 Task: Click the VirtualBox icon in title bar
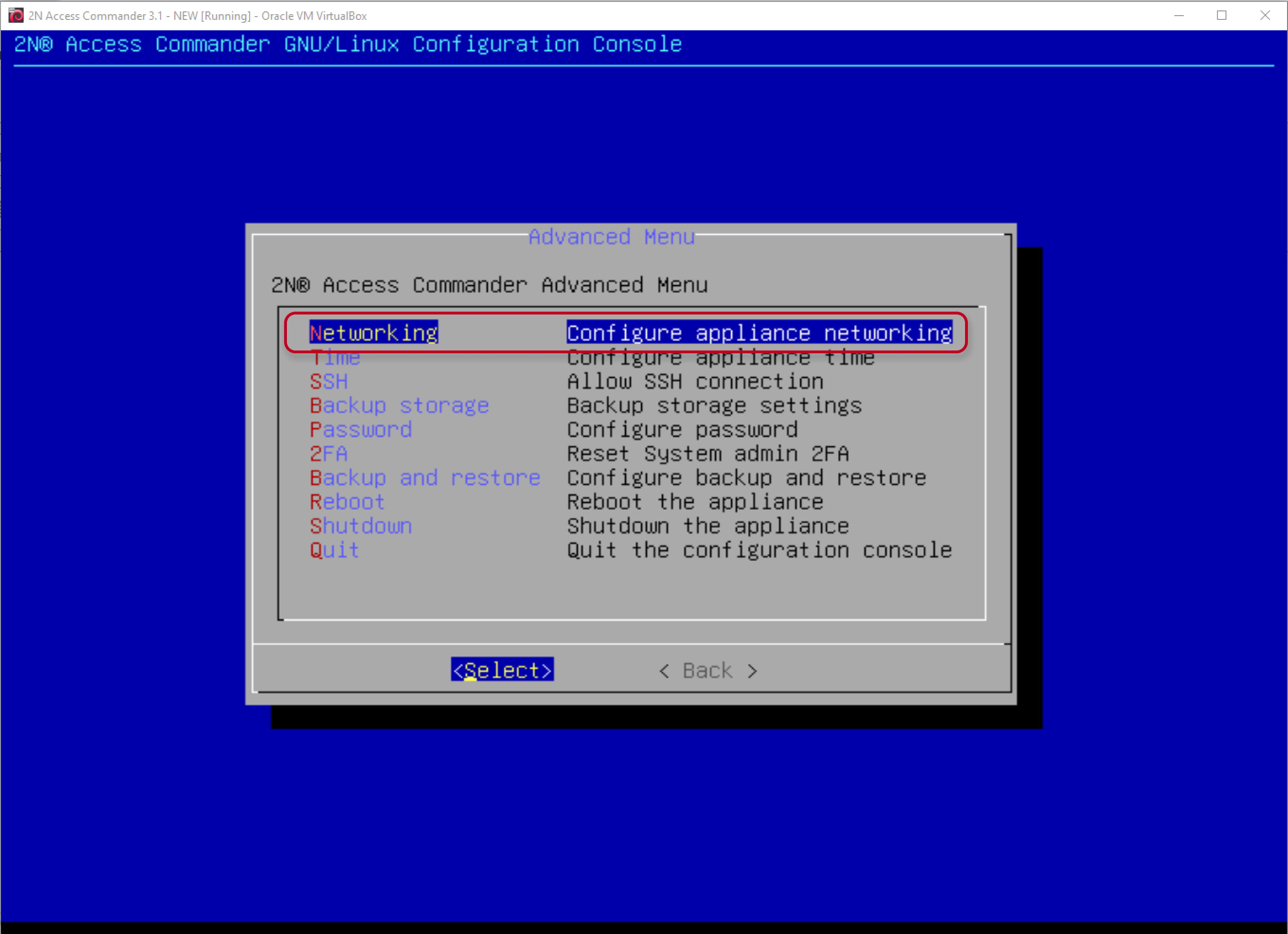point(16,15)
